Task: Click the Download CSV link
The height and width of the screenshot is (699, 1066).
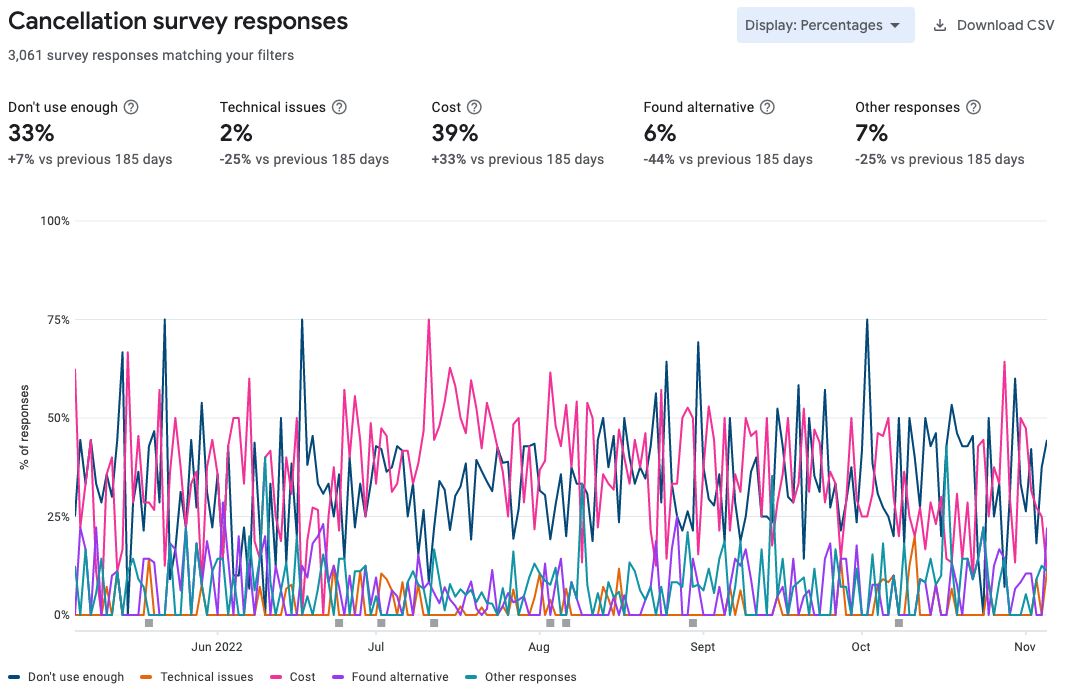Action: click(1004, 25)
